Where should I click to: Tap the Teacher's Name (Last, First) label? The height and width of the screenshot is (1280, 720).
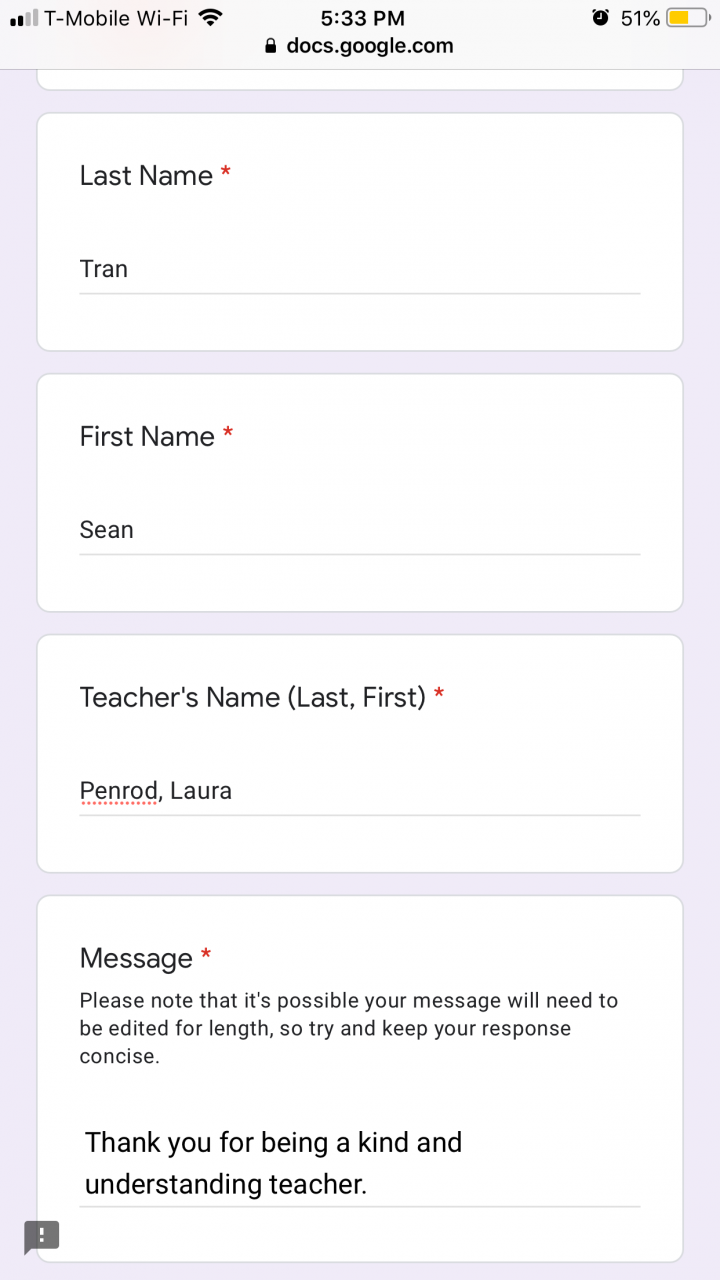tap(253, 698)
